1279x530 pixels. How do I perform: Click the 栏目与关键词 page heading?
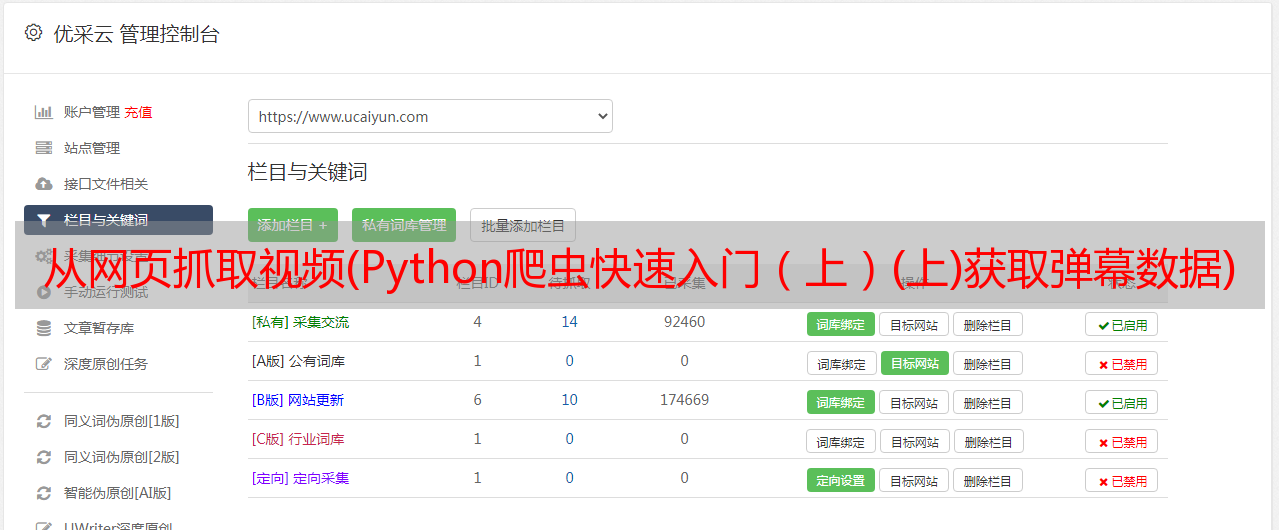click(308, 172)
